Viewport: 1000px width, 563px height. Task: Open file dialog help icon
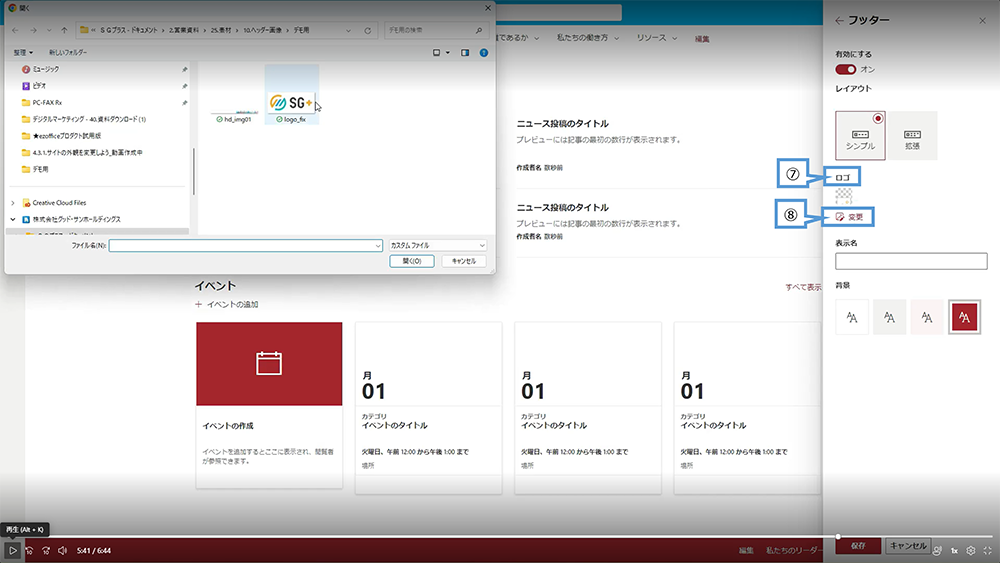(x=484, y=52)
